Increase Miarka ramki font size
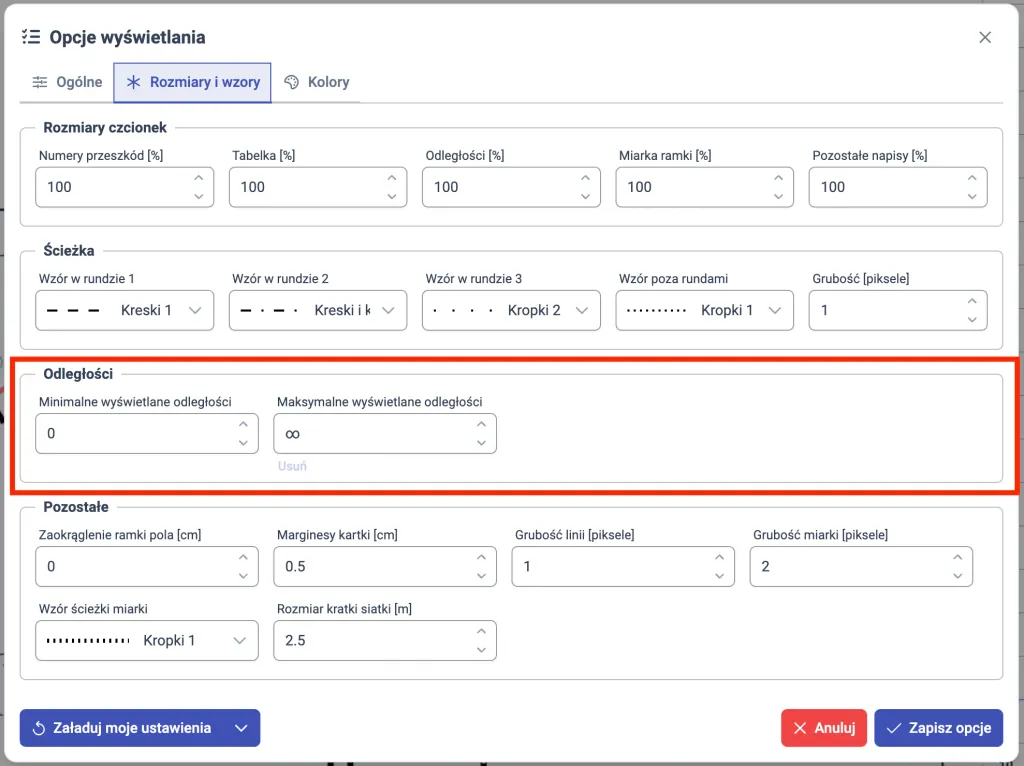This screenshot has width=1024, height=766. [x=779, y=178]
